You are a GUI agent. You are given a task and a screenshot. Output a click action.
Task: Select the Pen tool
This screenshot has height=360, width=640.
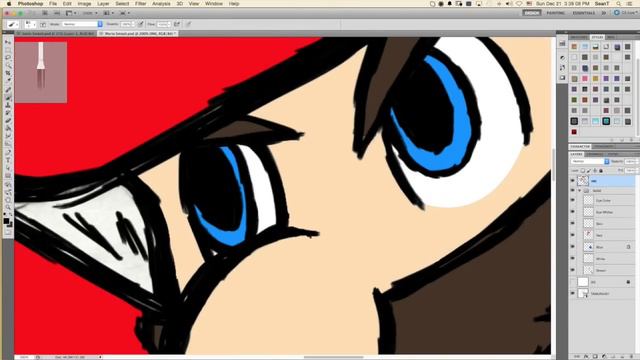click(x=8, y=153)
